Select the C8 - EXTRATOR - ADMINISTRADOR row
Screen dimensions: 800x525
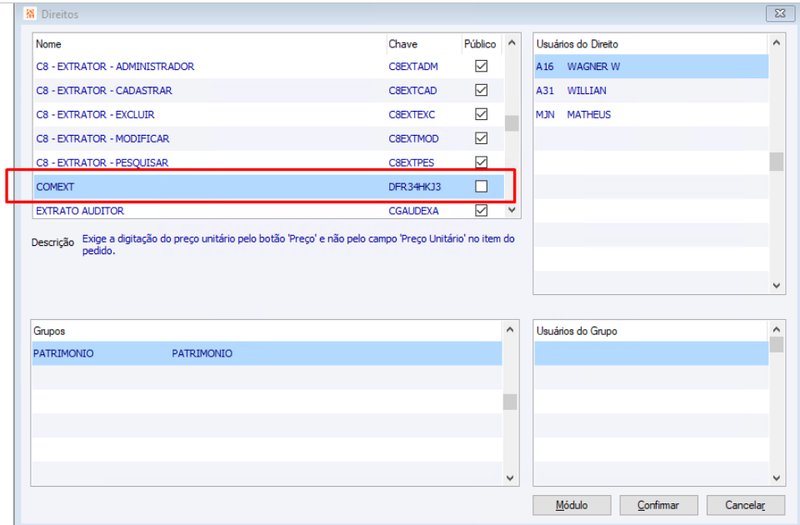click(269, 66)
